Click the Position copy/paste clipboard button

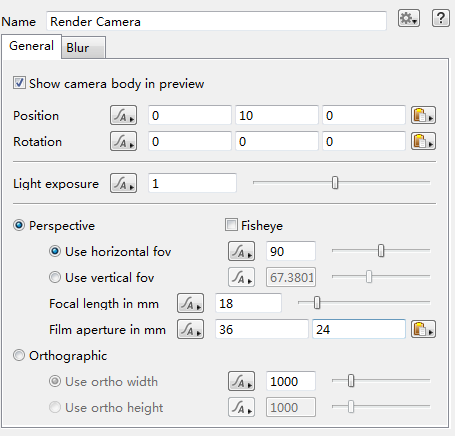[x=423, y=115]
